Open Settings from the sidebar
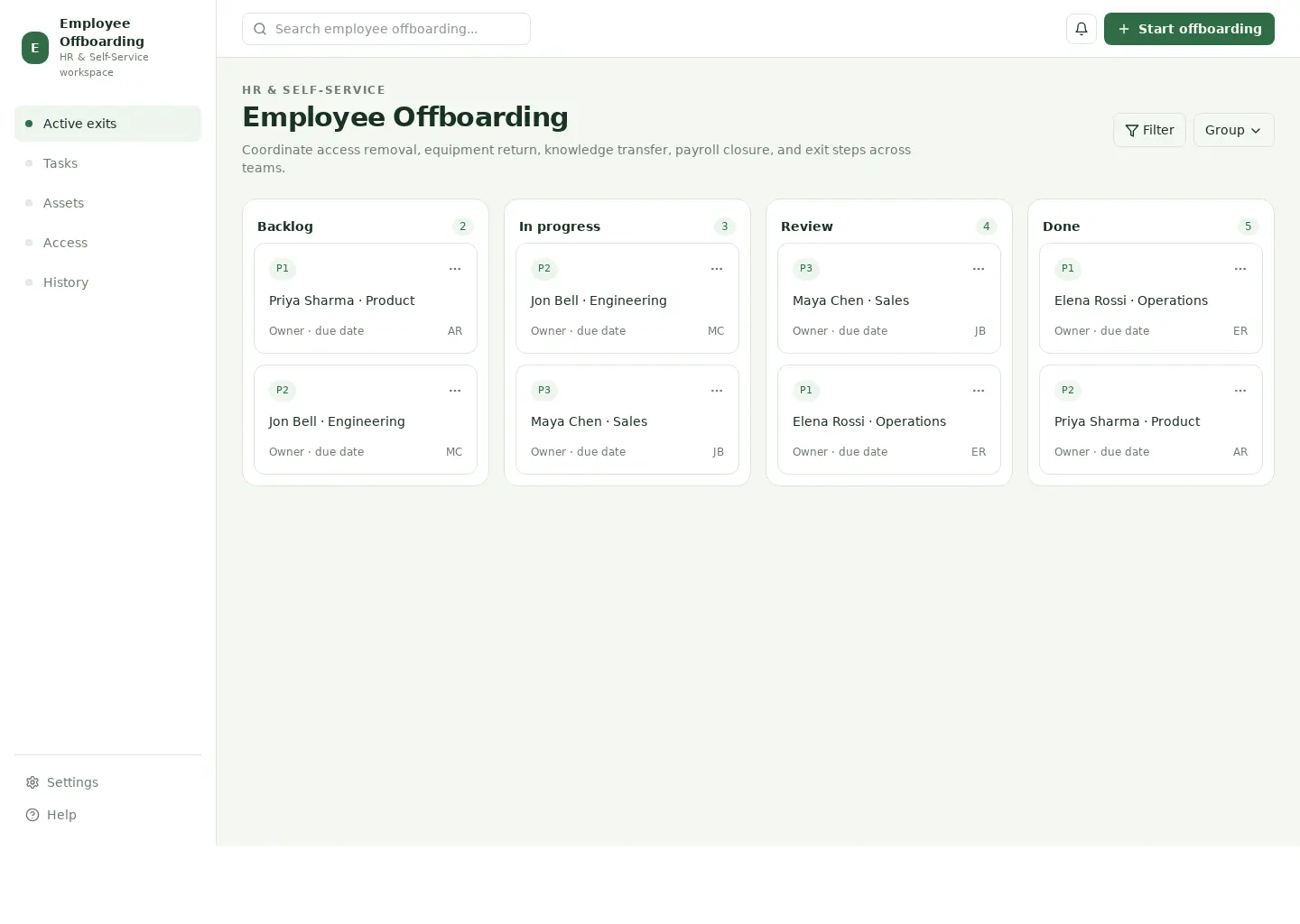1300x924 pixels. [107, 782]
